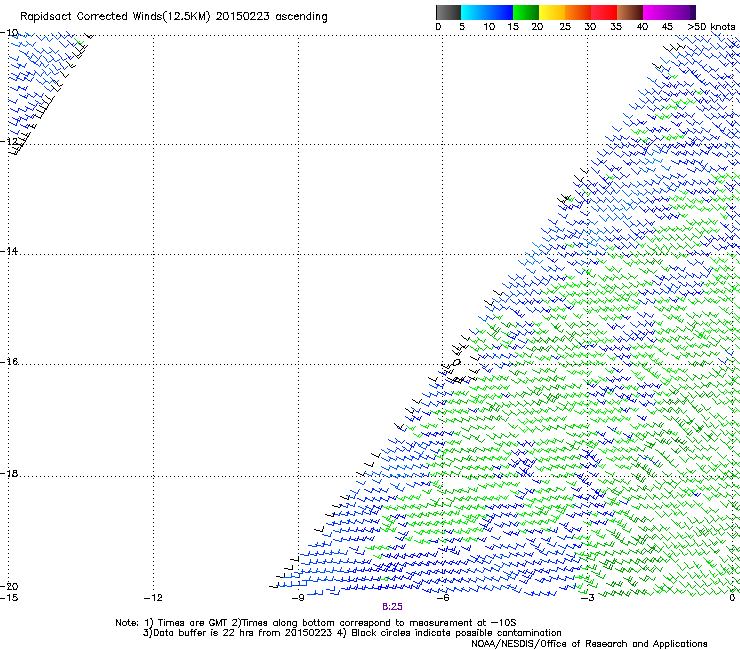Click the '15' label under the color bar
The width and height of the screenshot is (740, 650).
pyautogui.click(x=513, y=27)
